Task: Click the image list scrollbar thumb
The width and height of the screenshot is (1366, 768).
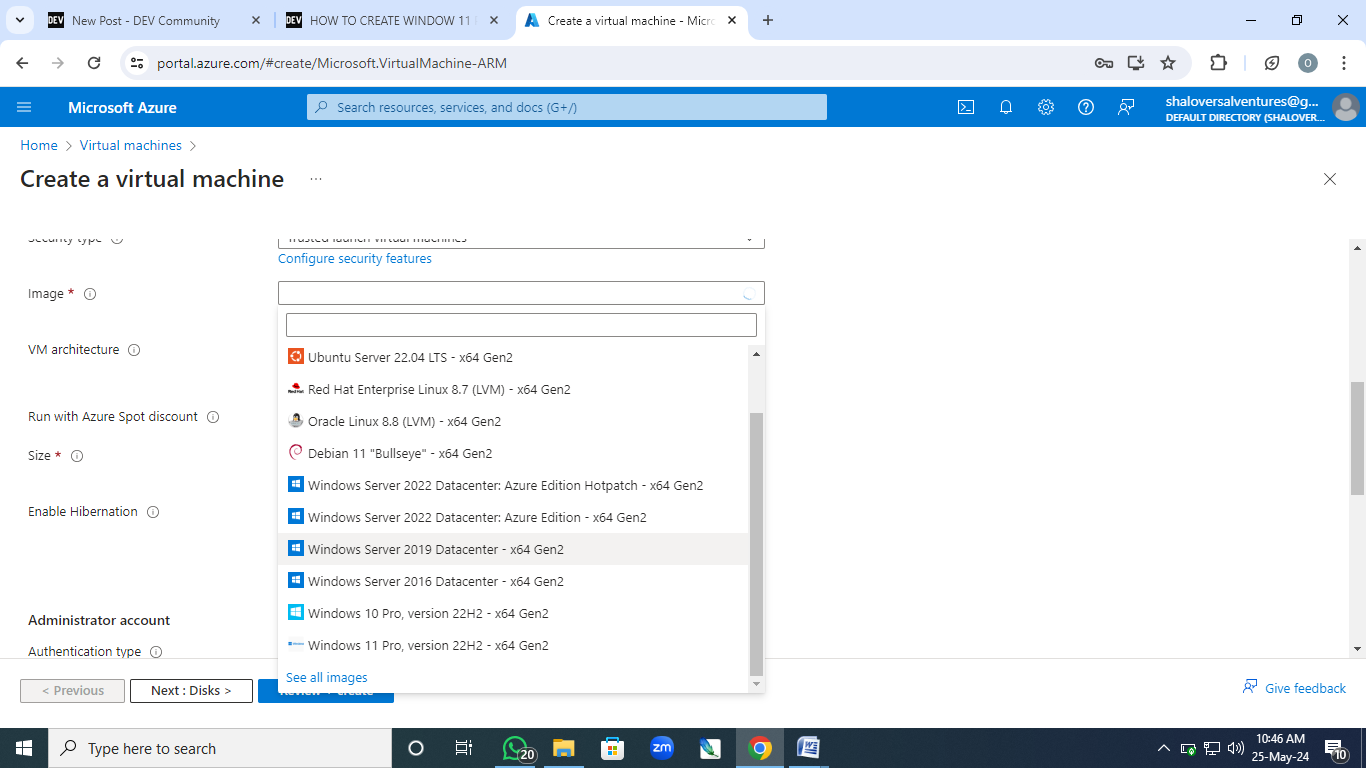Action: point(756,544)
